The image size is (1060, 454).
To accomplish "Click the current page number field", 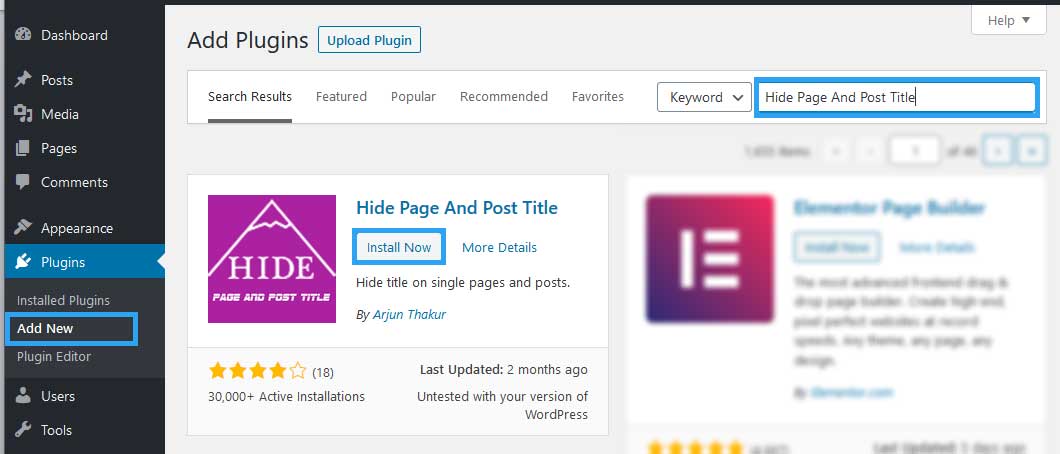I will (915, 152).
